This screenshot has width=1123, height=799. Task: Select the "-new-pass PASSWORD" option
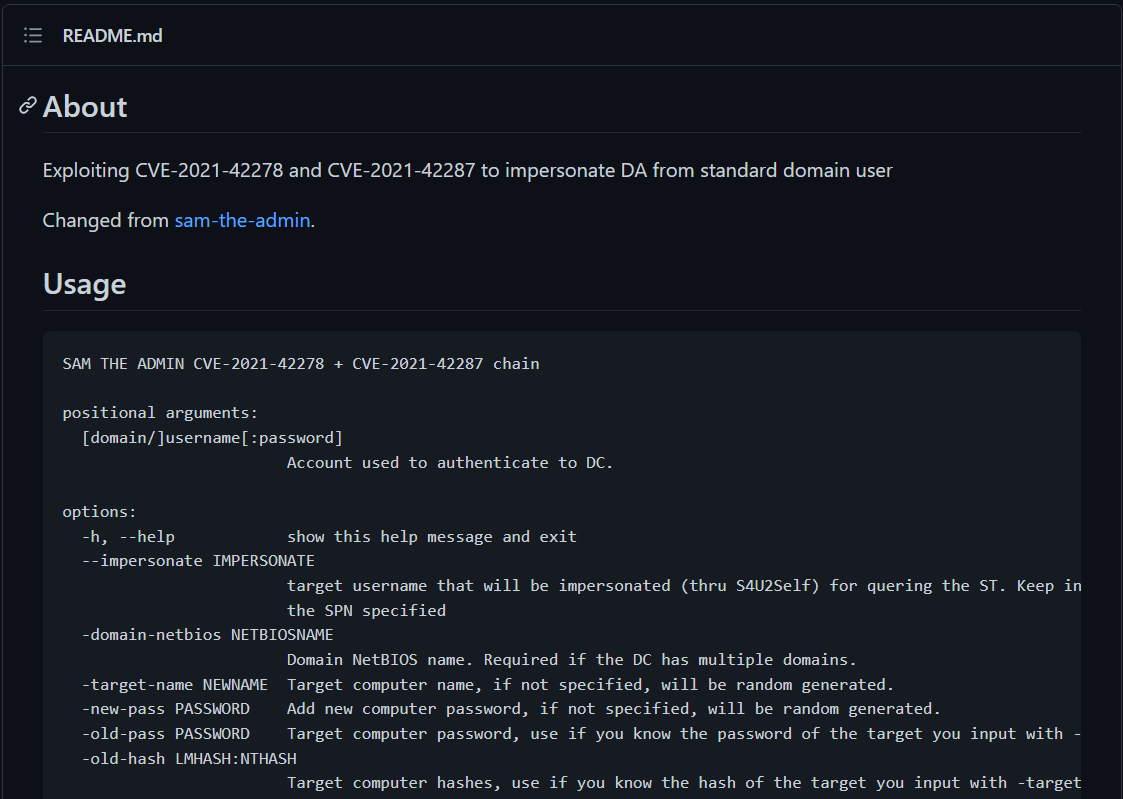coord(165,709)
